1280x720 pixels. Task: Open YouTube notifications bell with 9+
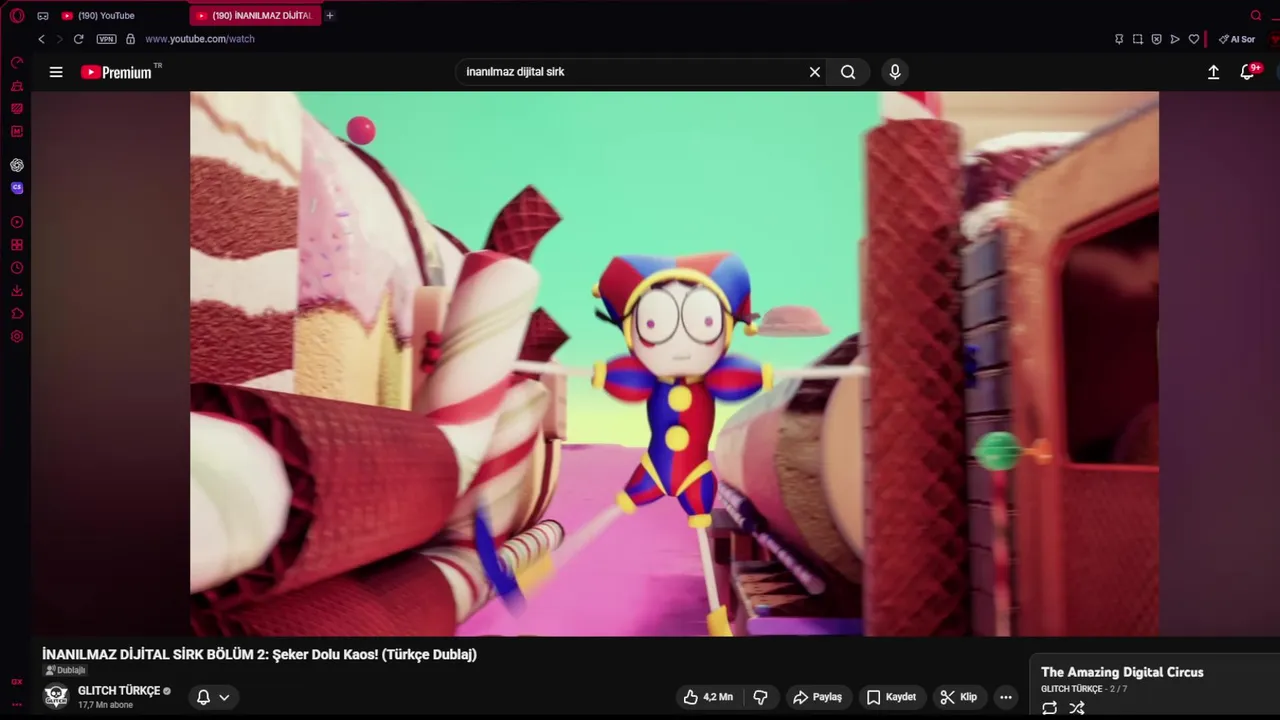point(1249,71)
